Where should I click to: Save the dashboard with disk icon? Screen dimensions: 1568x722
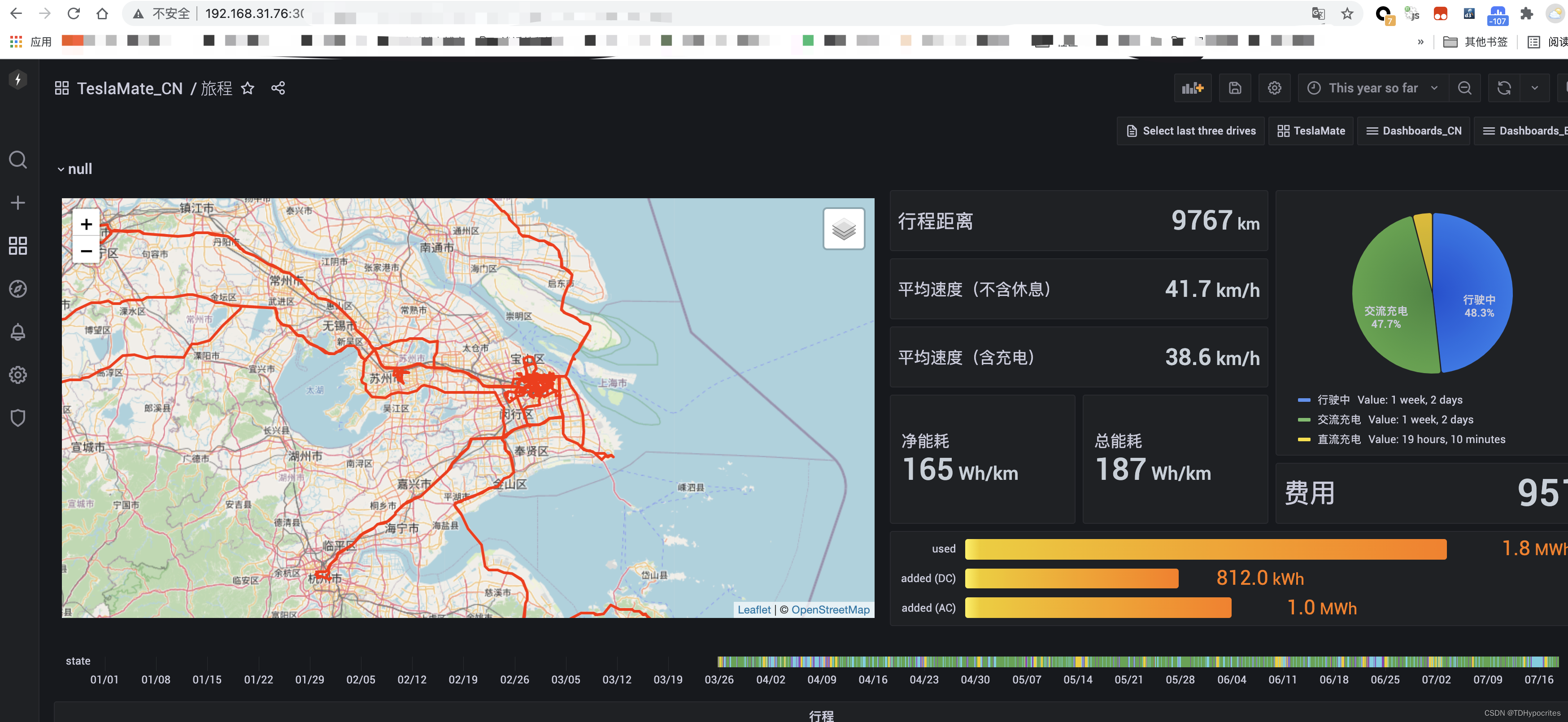[x=1234, y=88]
